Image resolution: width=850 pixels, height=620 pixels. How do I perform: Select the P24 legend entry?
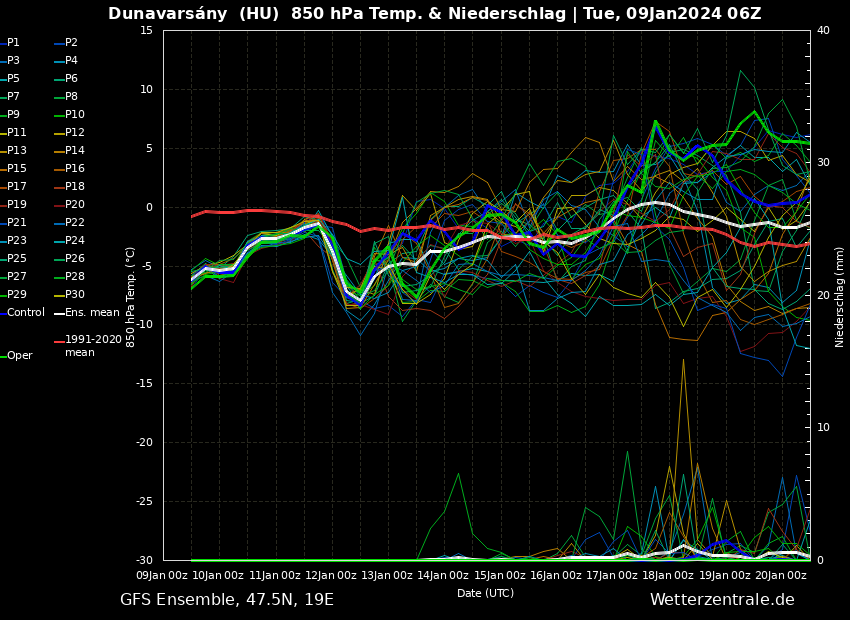pos(75,241)
